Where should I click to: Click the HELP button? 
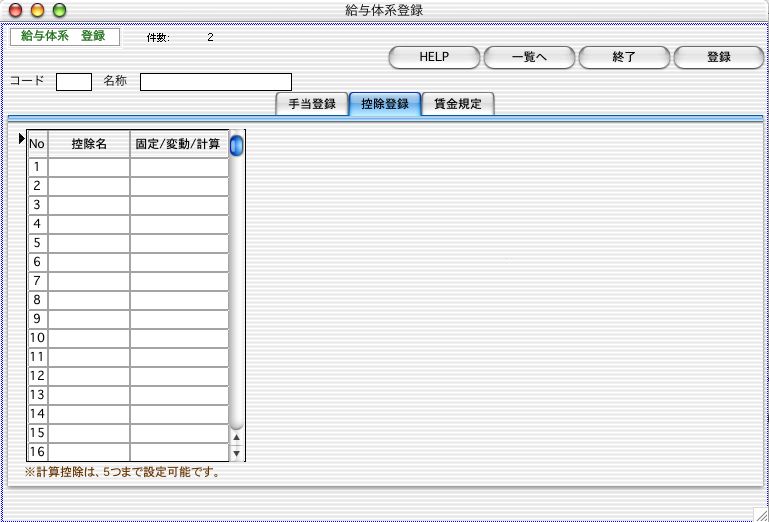[x=434, y=57]
